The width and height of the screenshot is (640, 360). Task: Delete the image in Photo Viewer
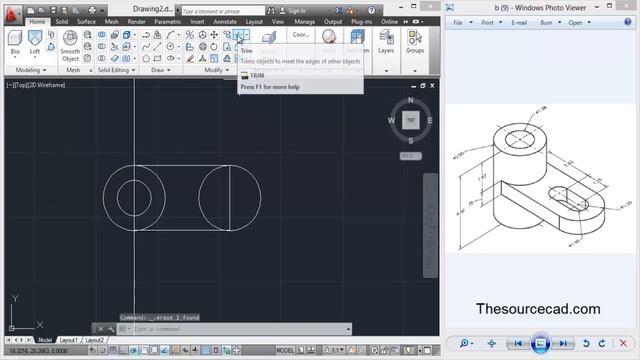[x=623, y=343]
